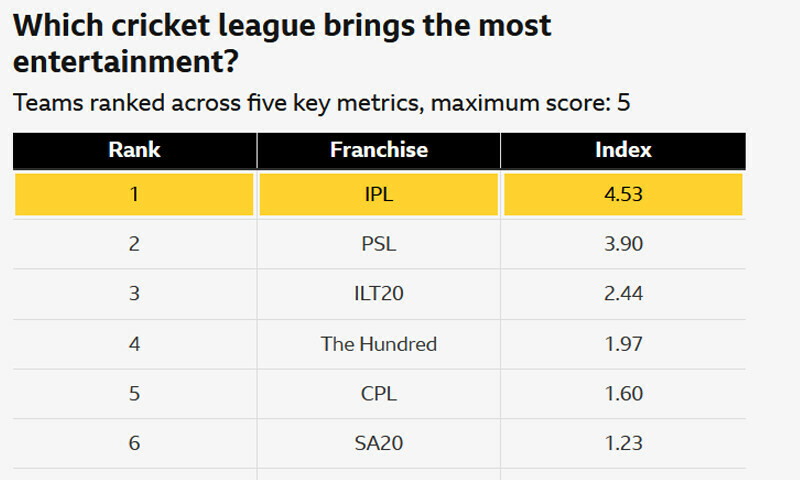Click the Rank column header
The height and width of the screenshot is (480, 800).
pos(134,150)
